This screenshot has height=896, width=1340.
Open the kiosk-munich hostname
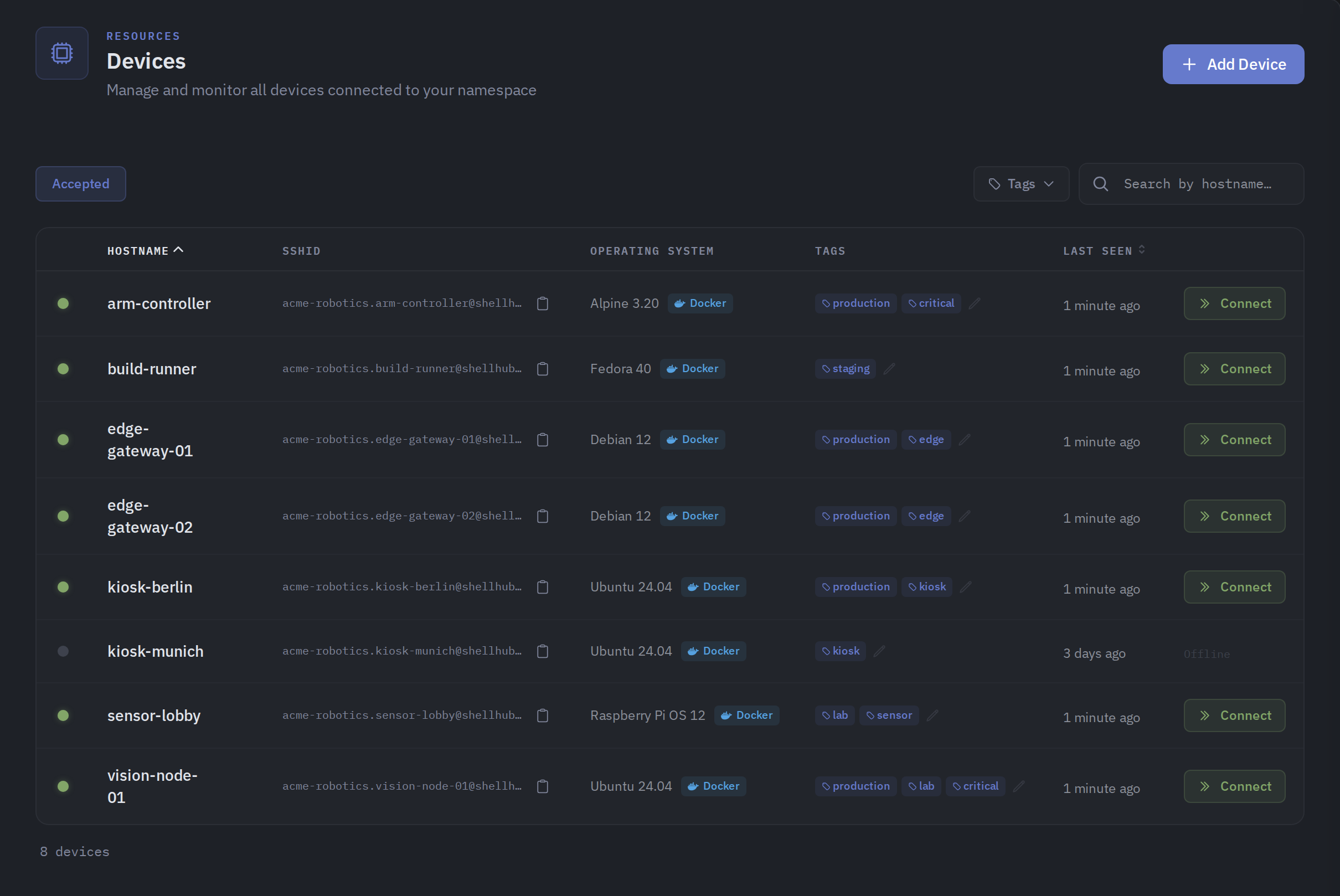156,651
